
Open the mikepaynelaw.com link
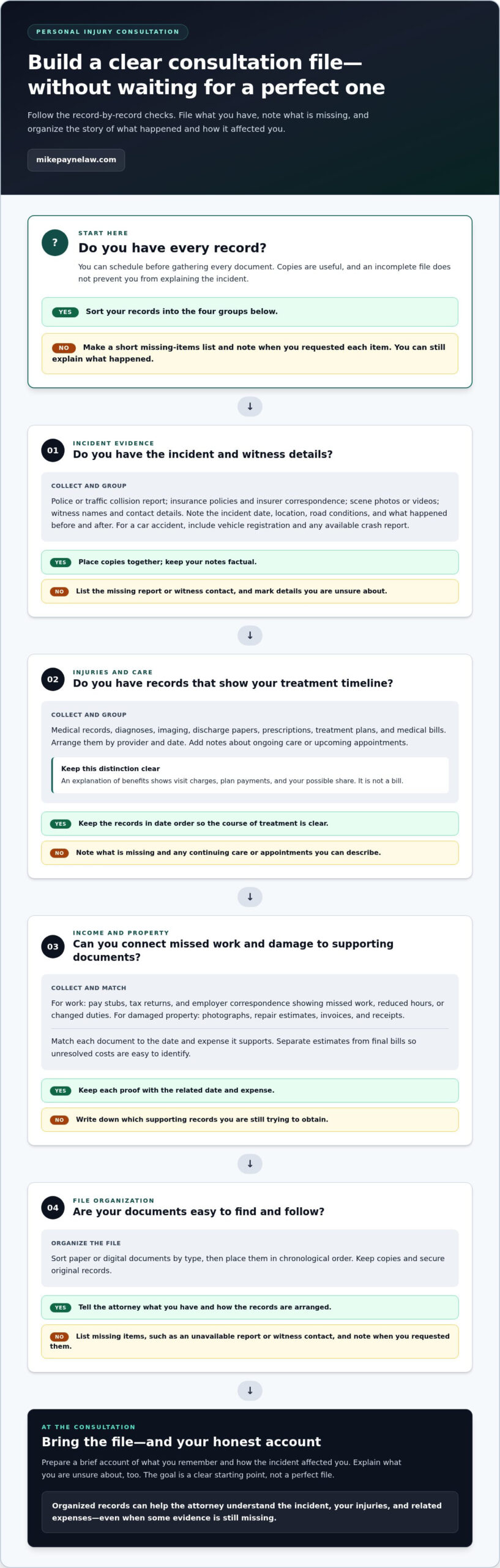point(76,160)
